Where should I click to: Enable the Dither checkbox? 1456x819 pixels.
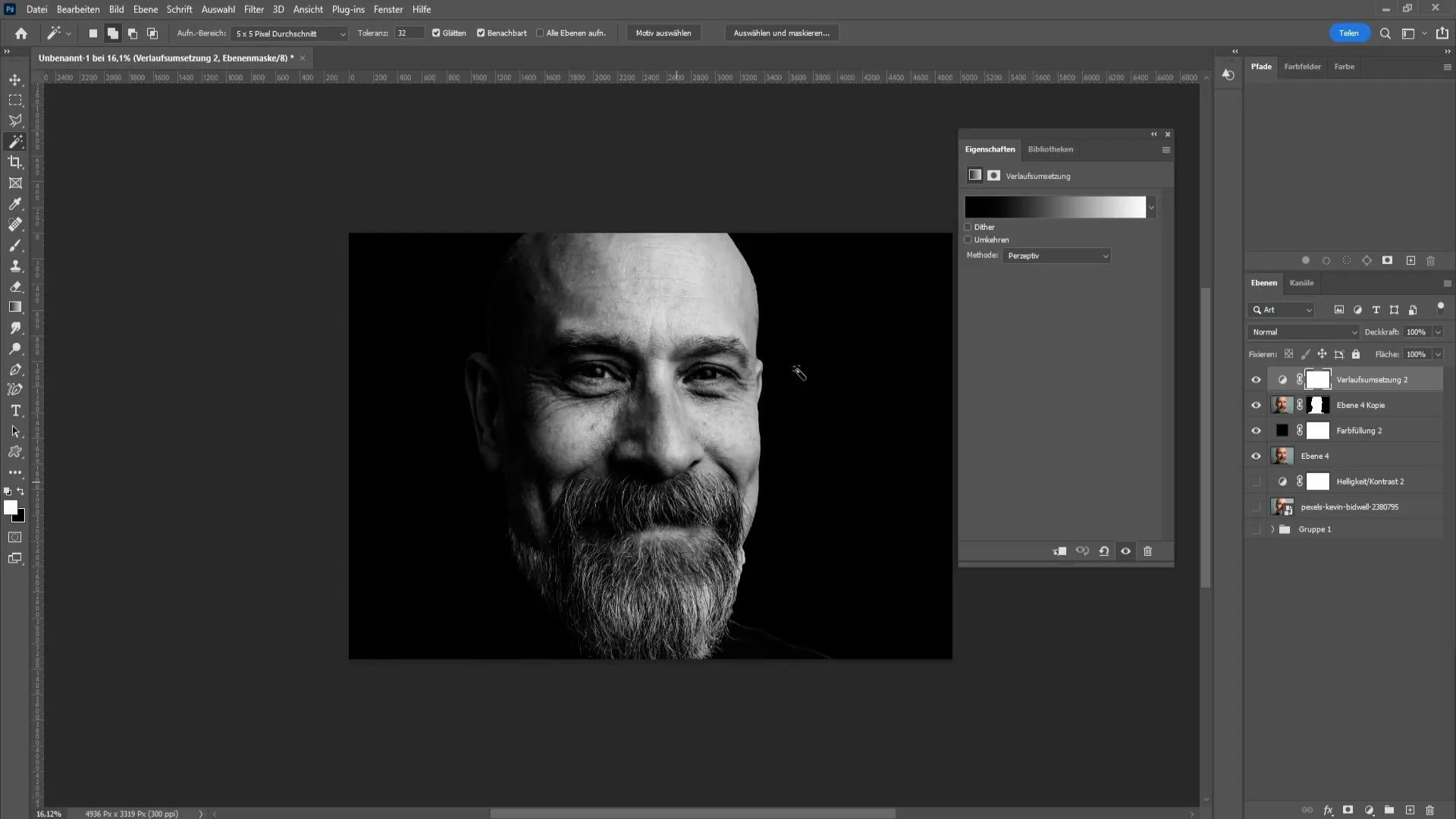[968, 227]
